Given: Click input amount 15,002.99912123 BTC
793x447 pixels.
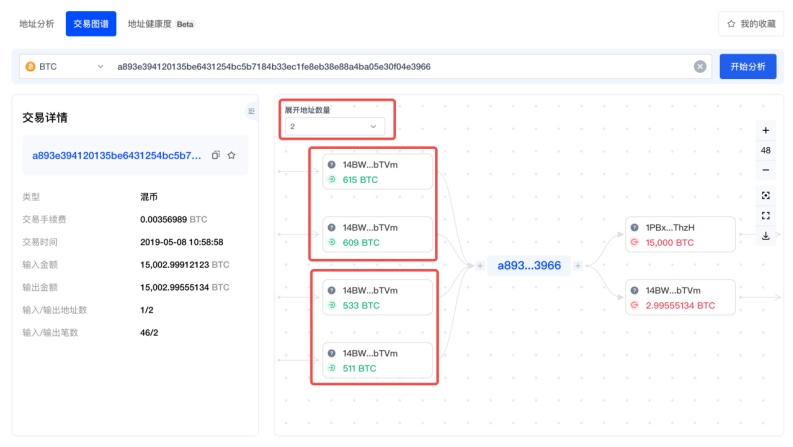Looking at the screenshot, I should pos(185,264).
